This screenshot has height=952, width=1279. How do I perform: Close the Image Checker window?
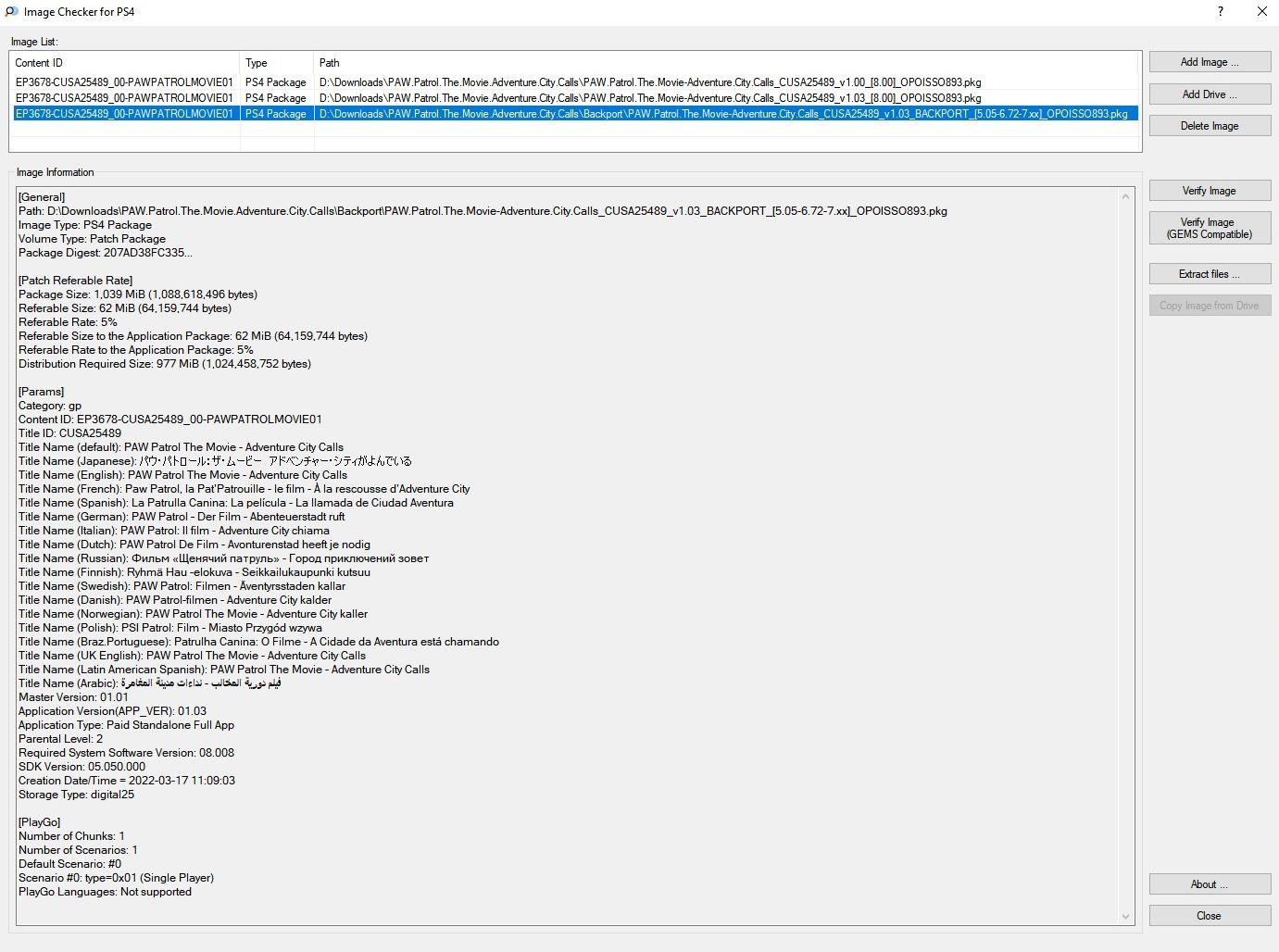[1261, 12]
